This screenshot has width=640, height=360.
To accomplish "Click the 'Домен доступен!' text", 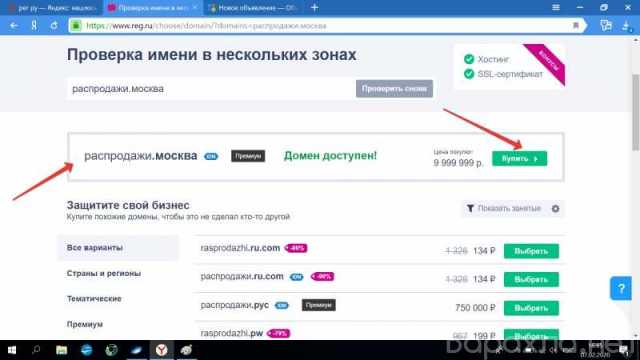I will click(330, 156).
